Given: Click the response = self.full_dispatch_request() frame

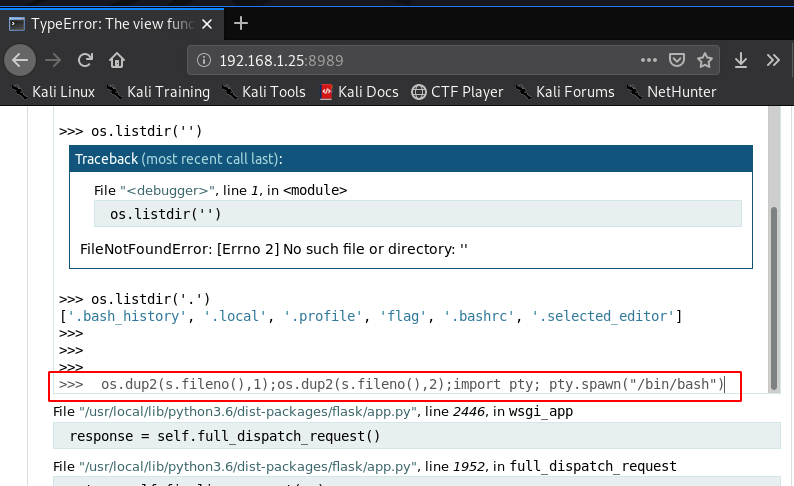Looking at the screenshot, I should click(417, 436).
